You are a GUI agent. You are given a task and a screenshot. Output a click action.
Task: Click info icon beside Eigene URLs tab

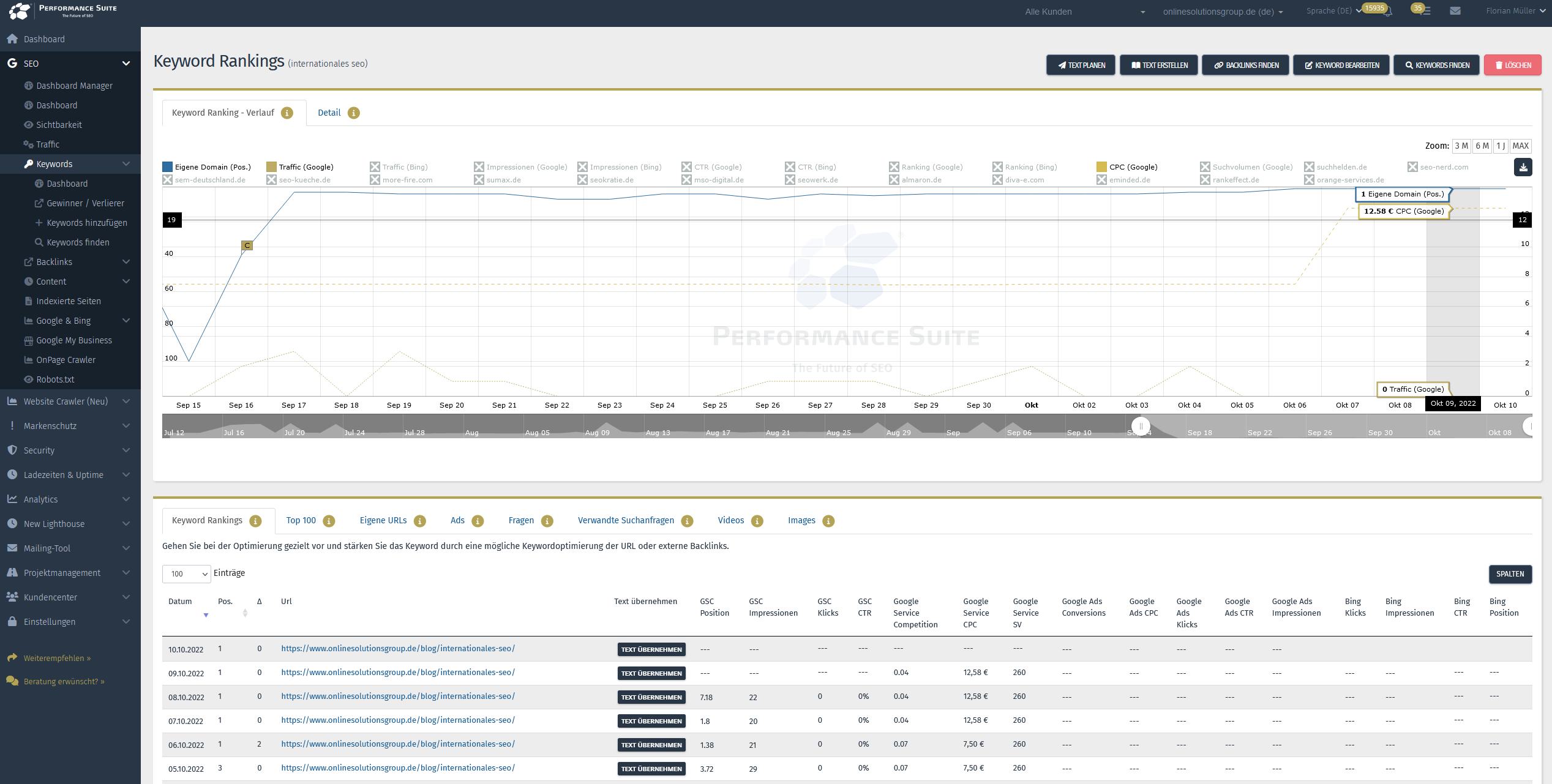[x=419, y=521]
